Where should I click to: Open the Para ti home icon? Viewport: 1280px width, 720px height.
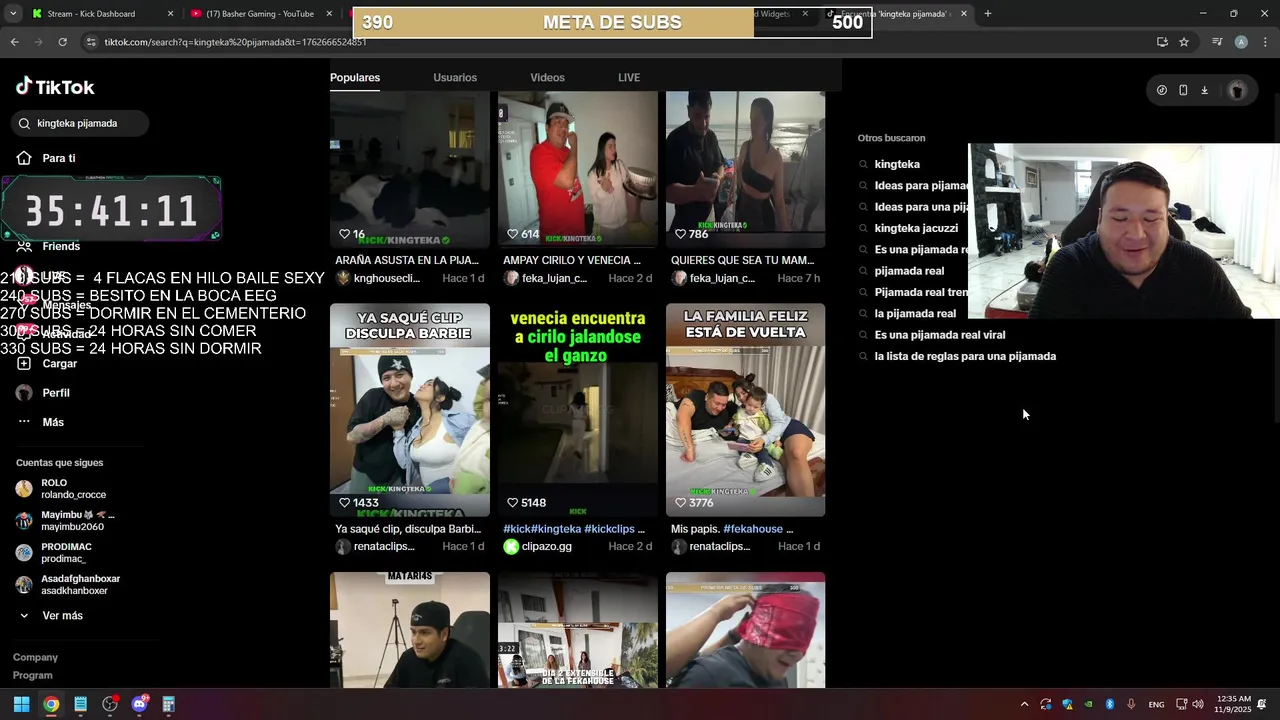click(24, 158)
